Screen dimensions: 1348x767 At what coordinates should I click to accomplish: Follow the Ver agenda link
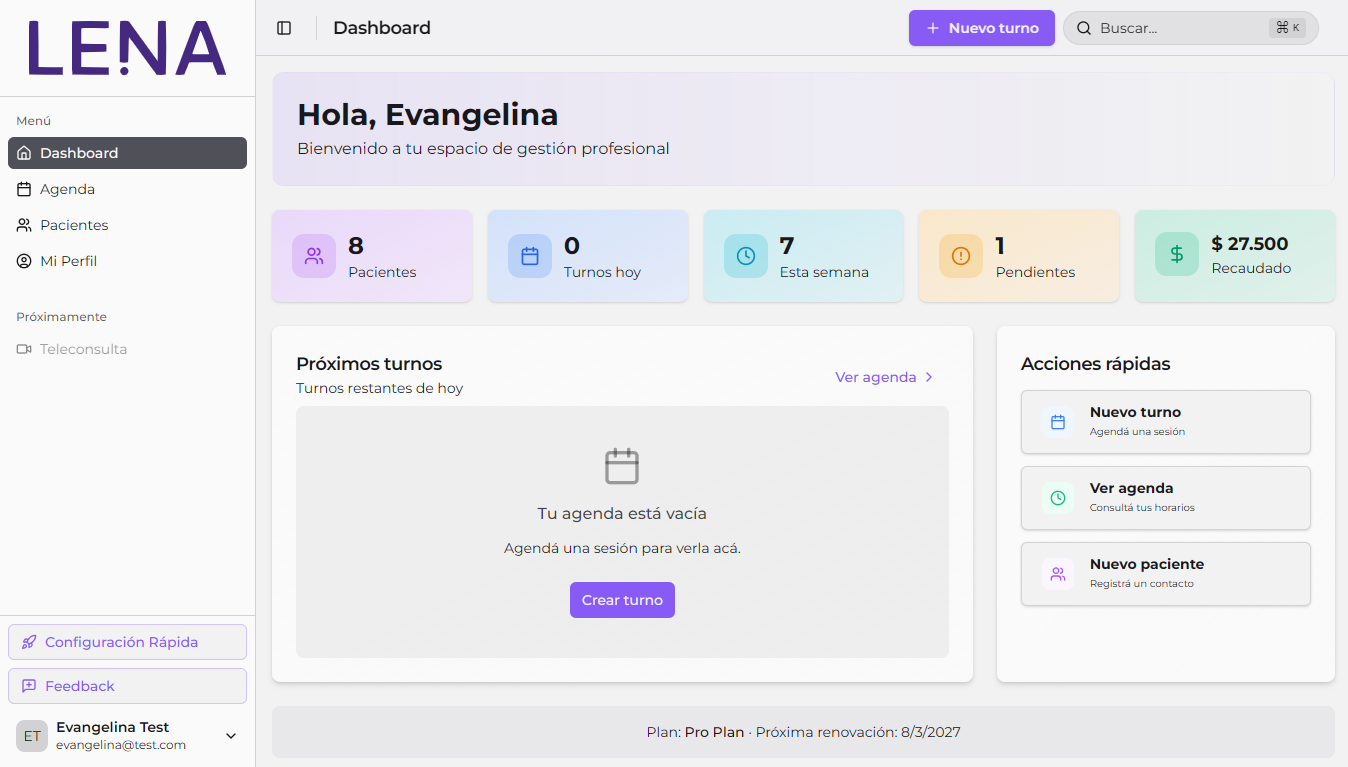coord(885,377)
